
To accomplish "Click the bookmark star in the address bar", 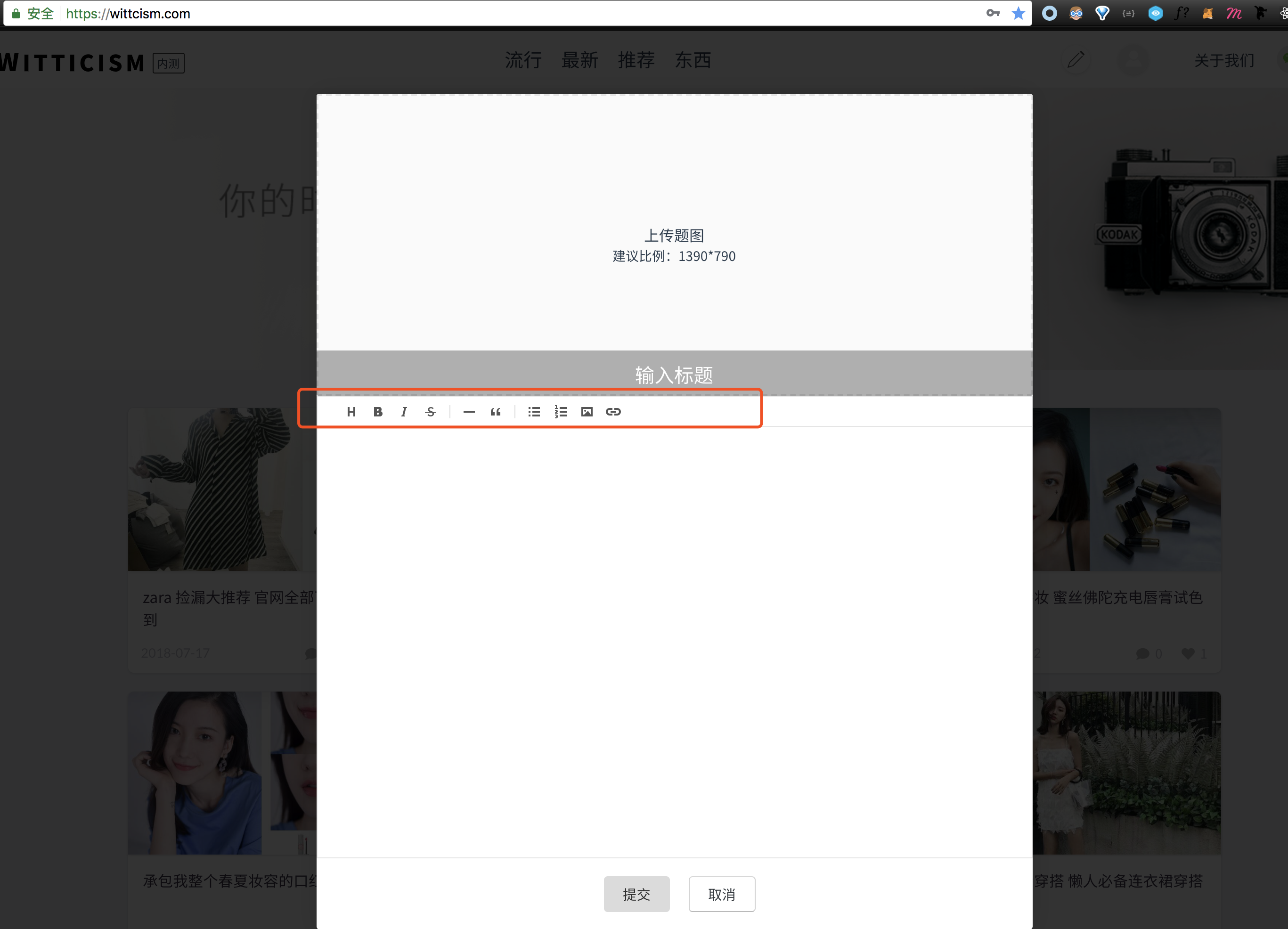I will click(x=1018, y=13).
